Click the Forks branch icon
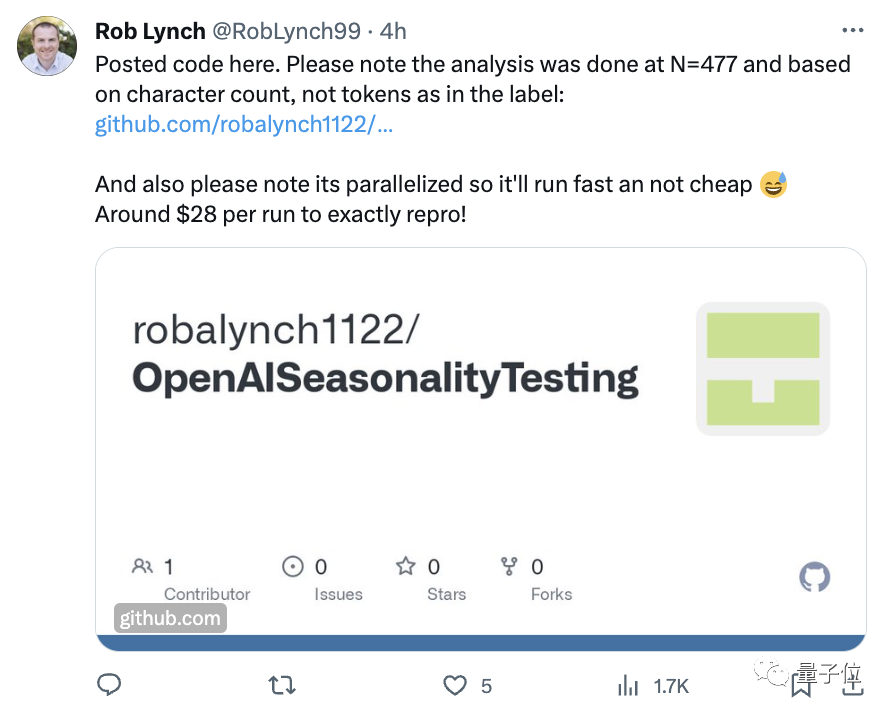Image resolution: width=890 pixels, height=712 pixels. pyautogui.click(x=509, y=566)
